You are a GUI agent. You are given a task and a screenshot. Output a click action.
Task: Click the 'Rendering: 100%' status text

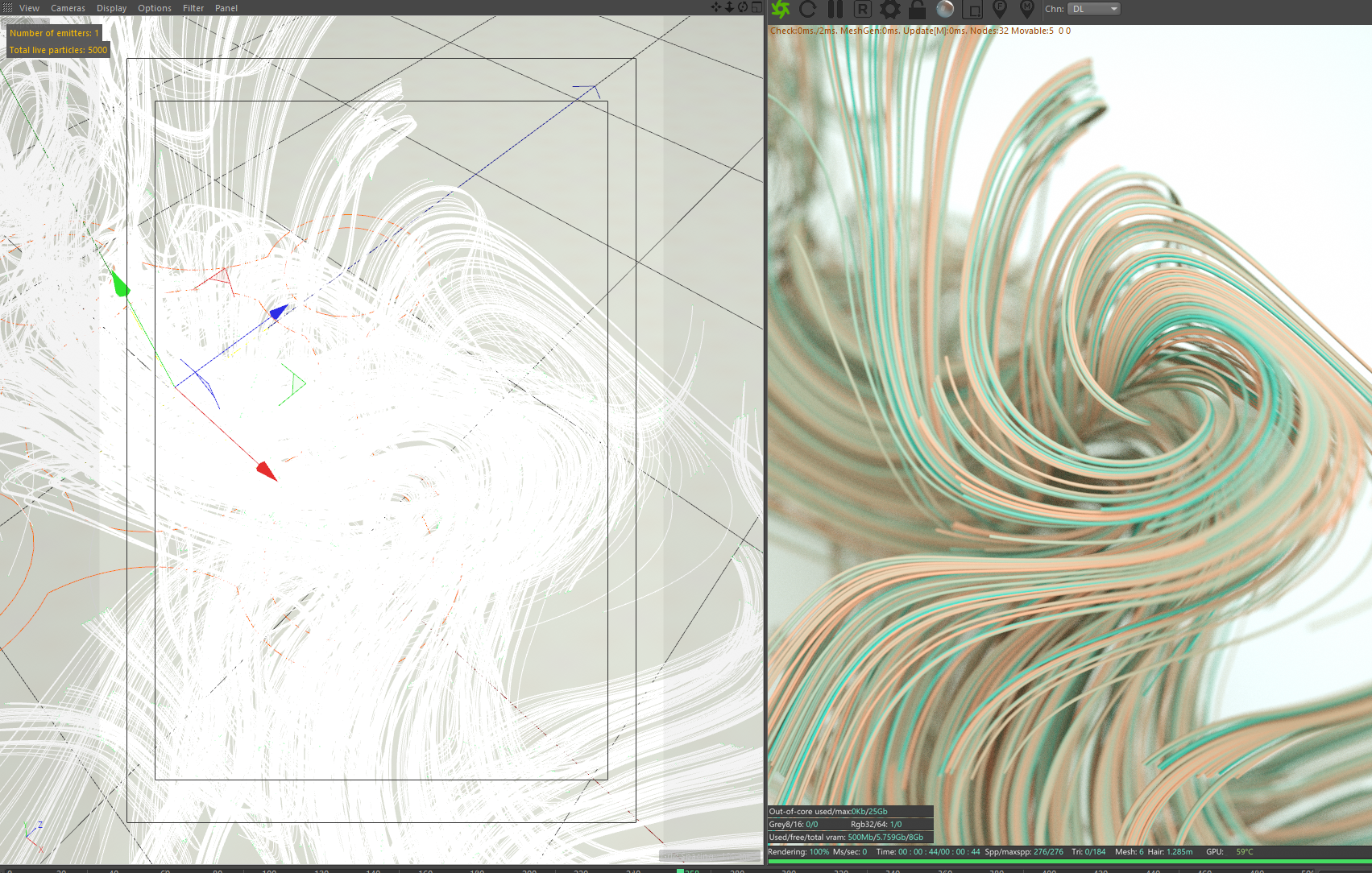click(798, 851)
